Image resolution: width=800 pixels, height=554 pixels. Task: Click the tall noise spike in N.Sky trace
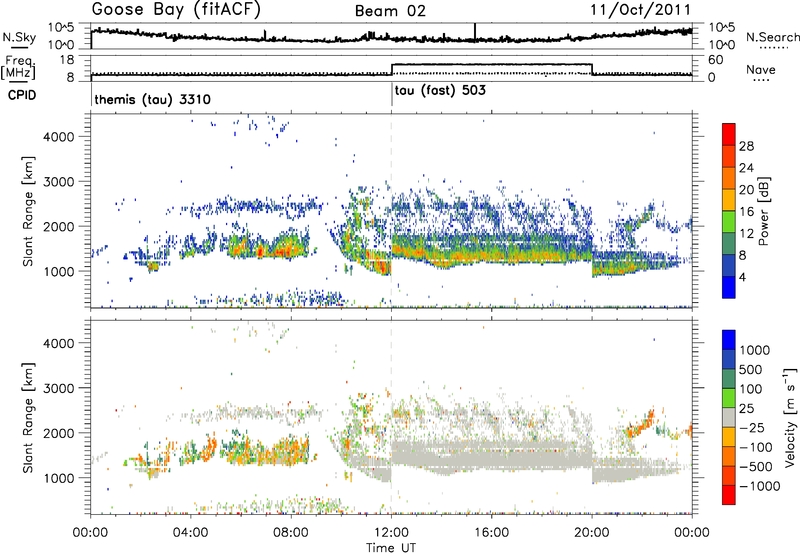(x=475, y=33)
